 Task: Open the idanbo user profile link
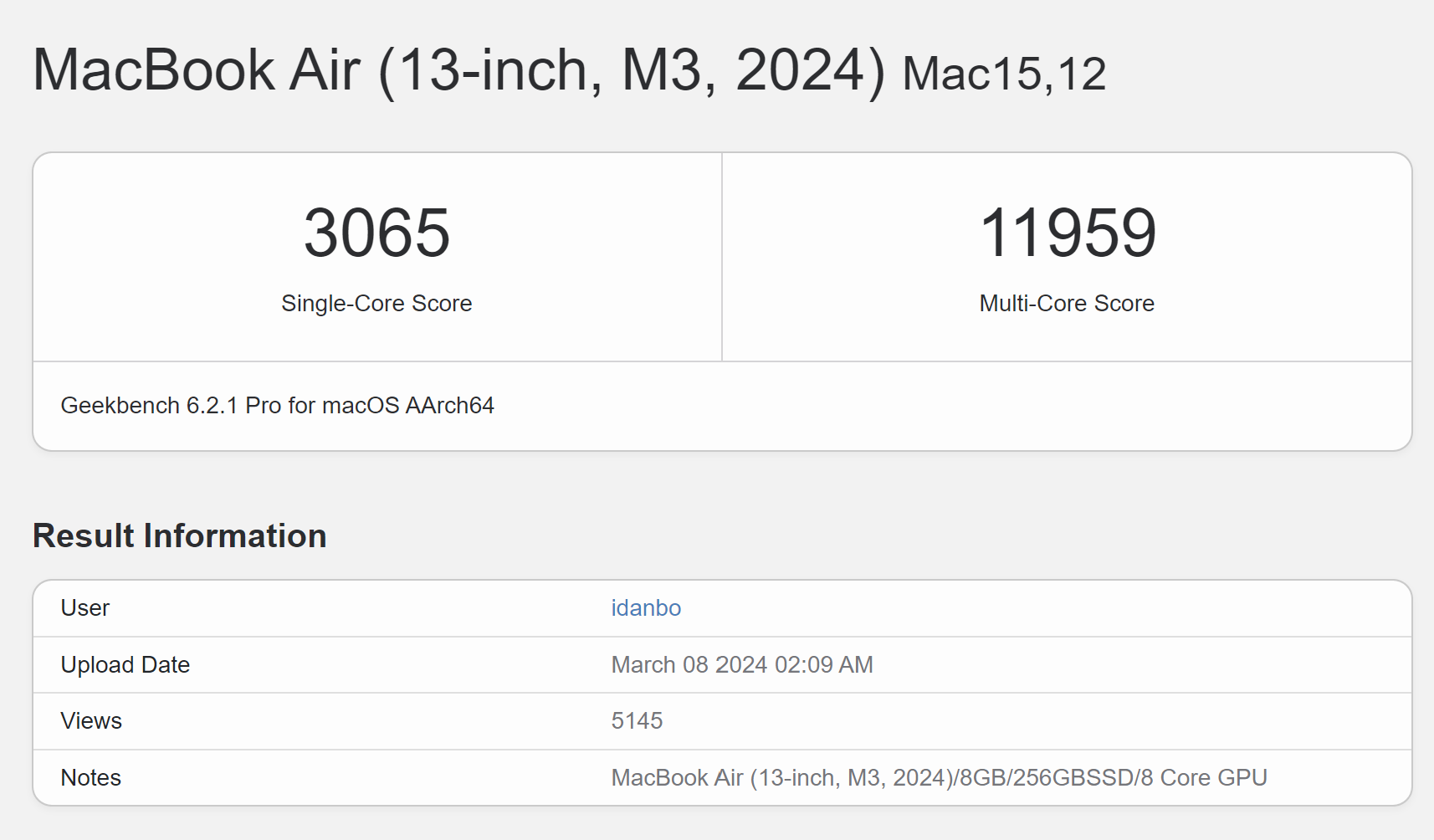(646, 608)
